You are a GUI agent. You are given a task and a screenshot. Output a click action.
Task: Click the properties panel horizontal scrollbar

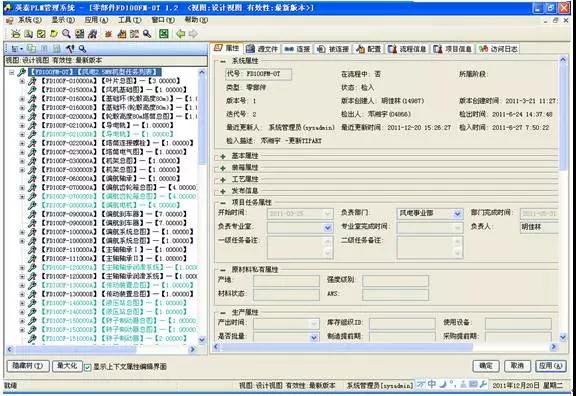(x=385, y=347)
